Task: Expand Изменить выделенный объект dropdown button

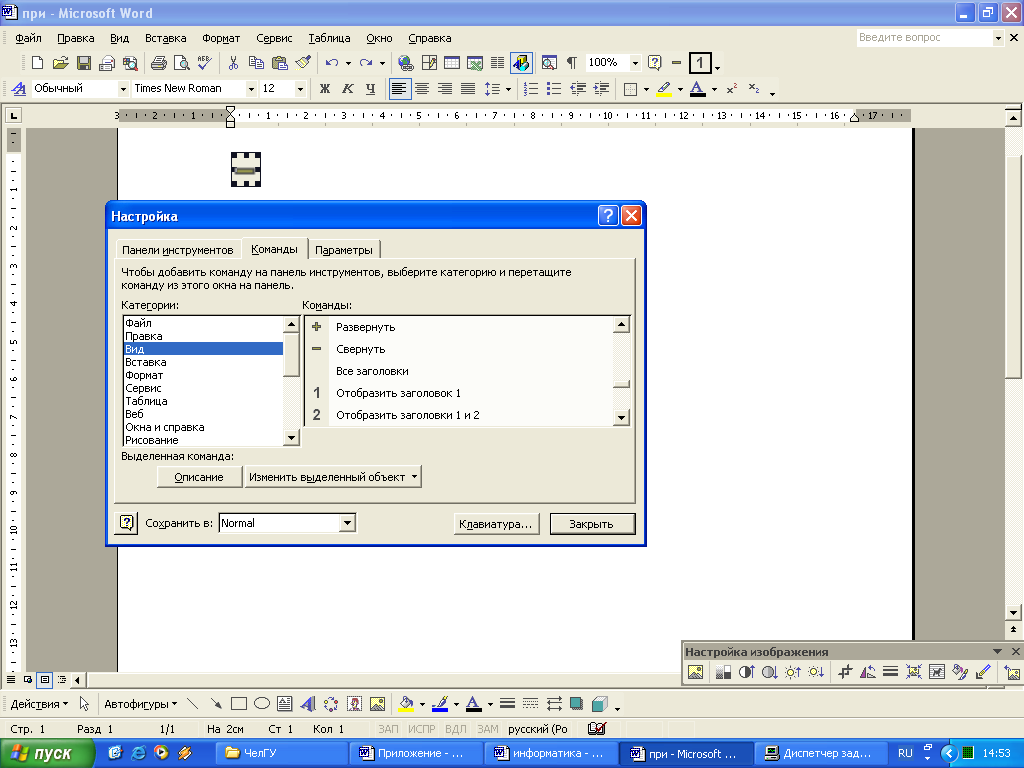Action: [x=333, y=477]
